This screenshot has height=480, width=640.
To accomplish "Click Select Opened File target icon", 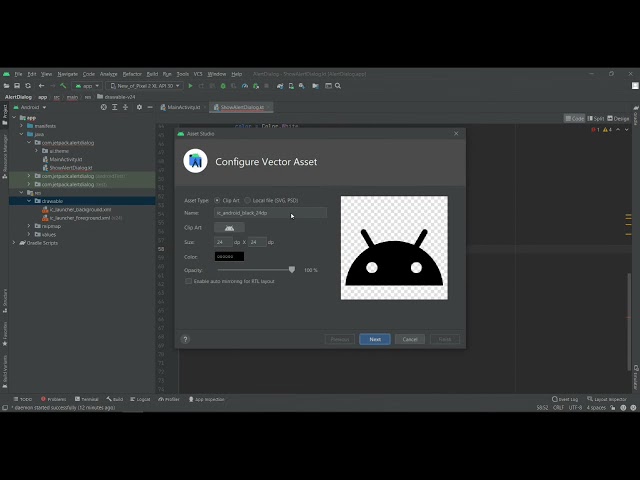I will click(104, 107).
